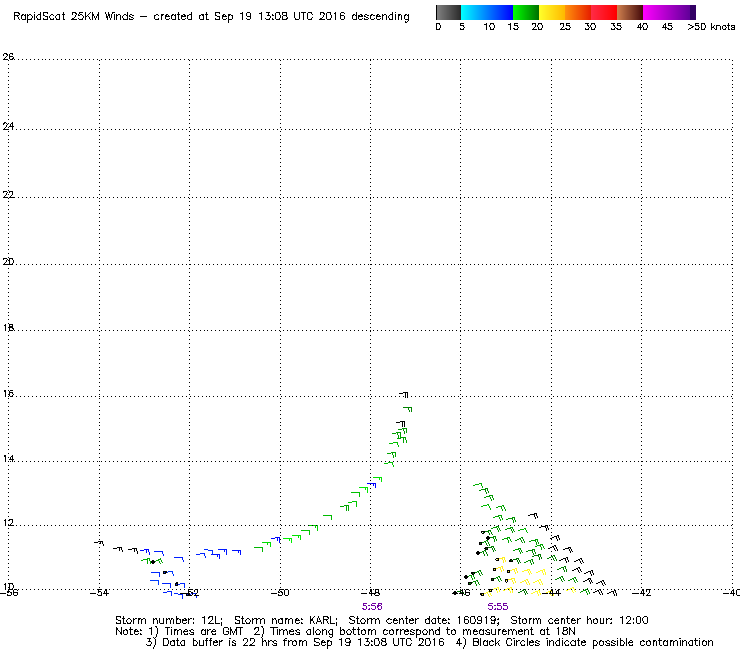Viewport: 740px width, 650px height.
Task: Click longitude axis label '-54'
Action: click(99, 593)
